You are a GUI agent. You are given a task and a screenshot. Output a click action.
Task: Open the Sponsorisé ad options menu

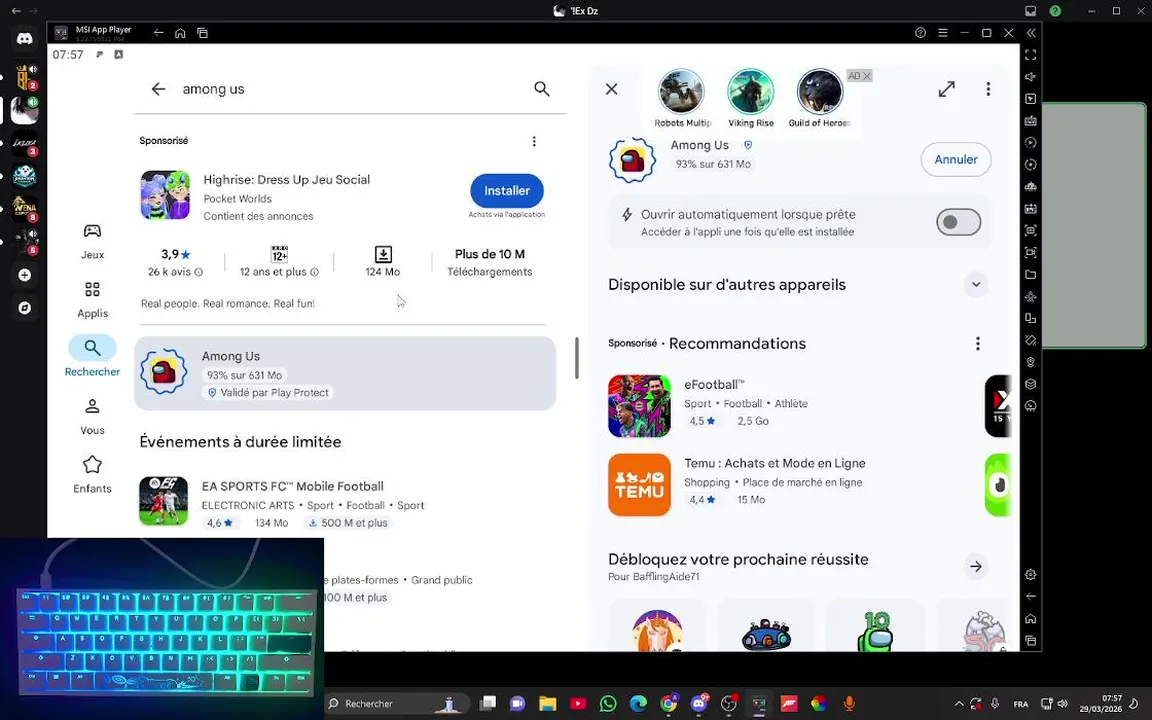click(x=534, y=141)
